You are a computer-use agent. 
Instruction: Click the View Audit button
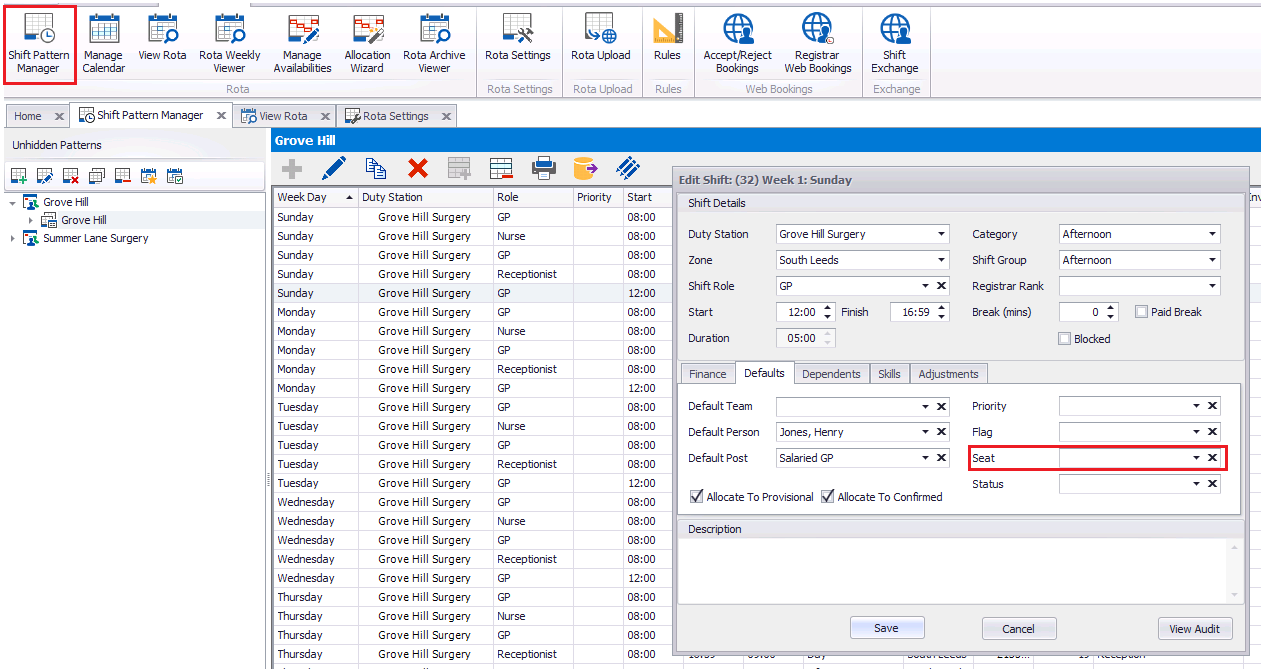1194,629
